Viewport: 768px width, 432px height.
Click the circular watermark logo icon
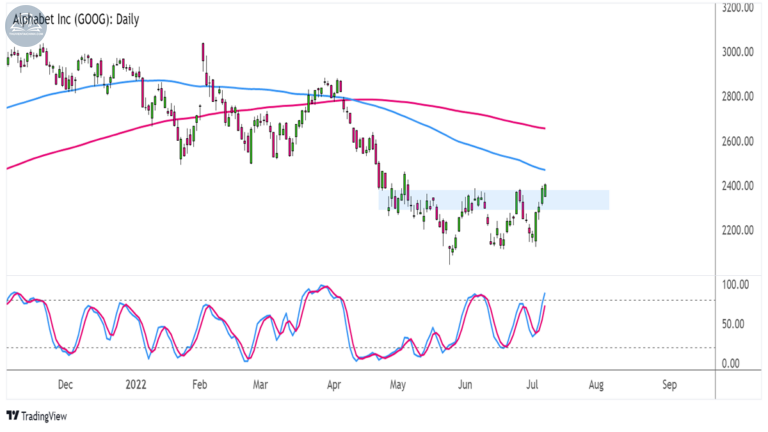click(26, 26)
